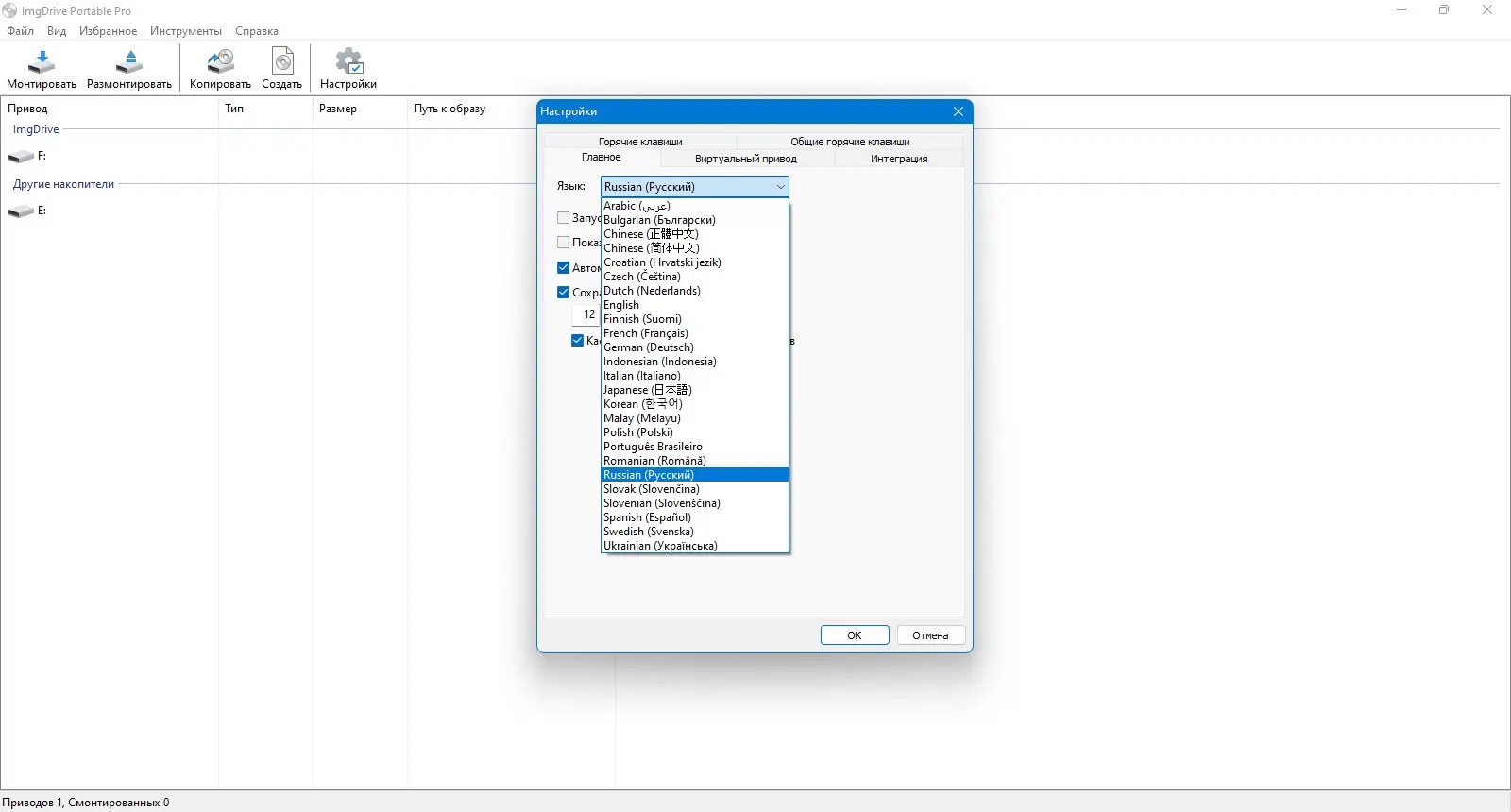Viewport: 1511px width, 812px height.
Task: Open the Избранное menu
Action: point(109,31)
